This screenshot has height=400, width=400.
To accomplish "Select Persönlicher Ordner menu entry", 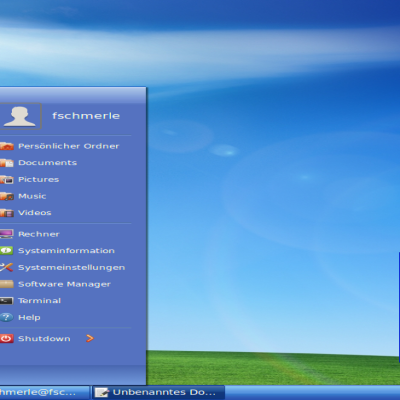I will click(69, 146).
